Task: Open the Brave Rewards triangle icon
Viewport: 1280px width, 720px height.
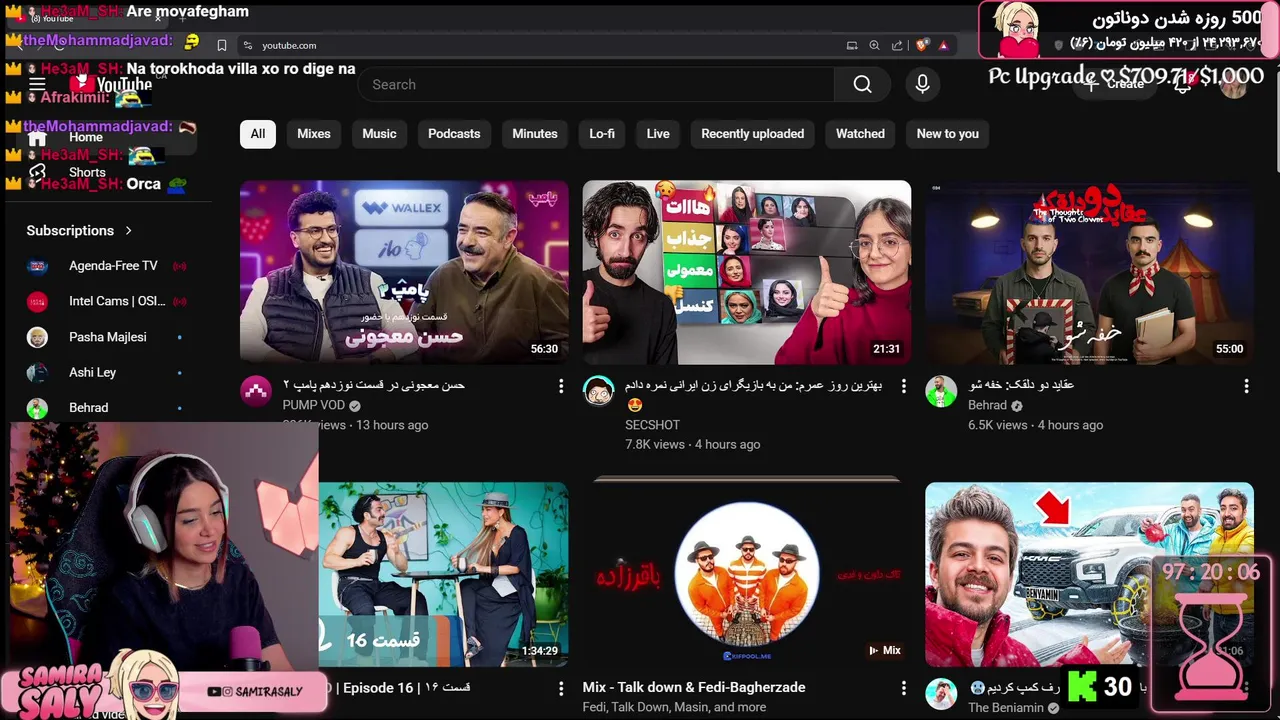Action: (x=943, y=45)
